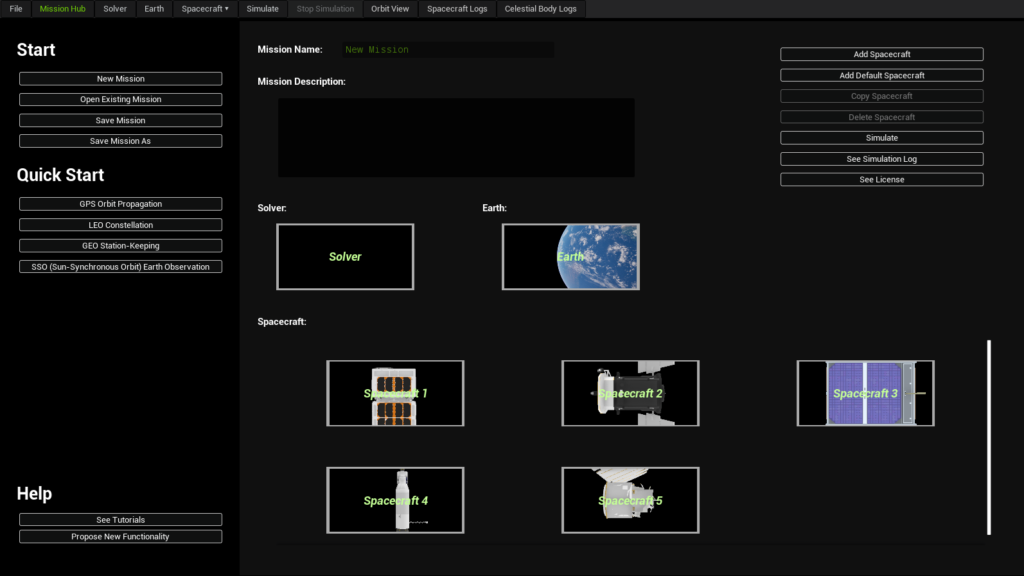1024x576 pixels.
Task: Select the Spacecraft 1 tile
Action: point(395,393)
